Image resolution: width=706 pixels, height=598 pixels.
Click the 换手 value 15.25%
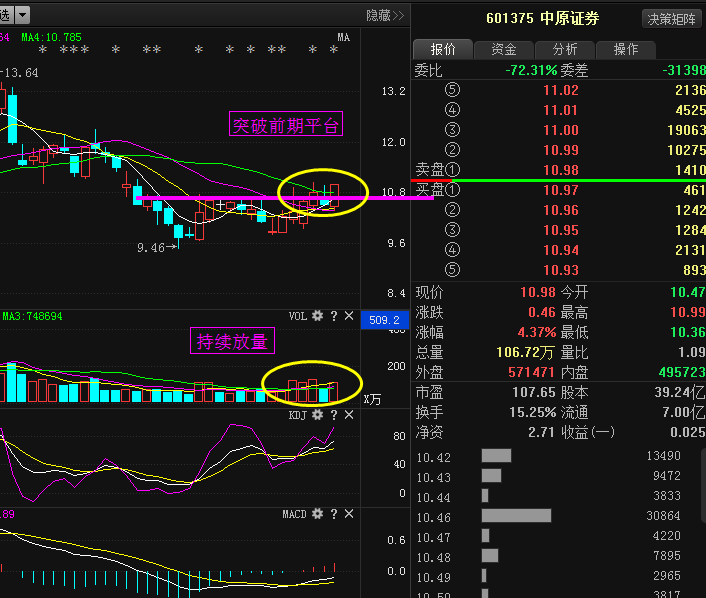(x=533, y=412)
